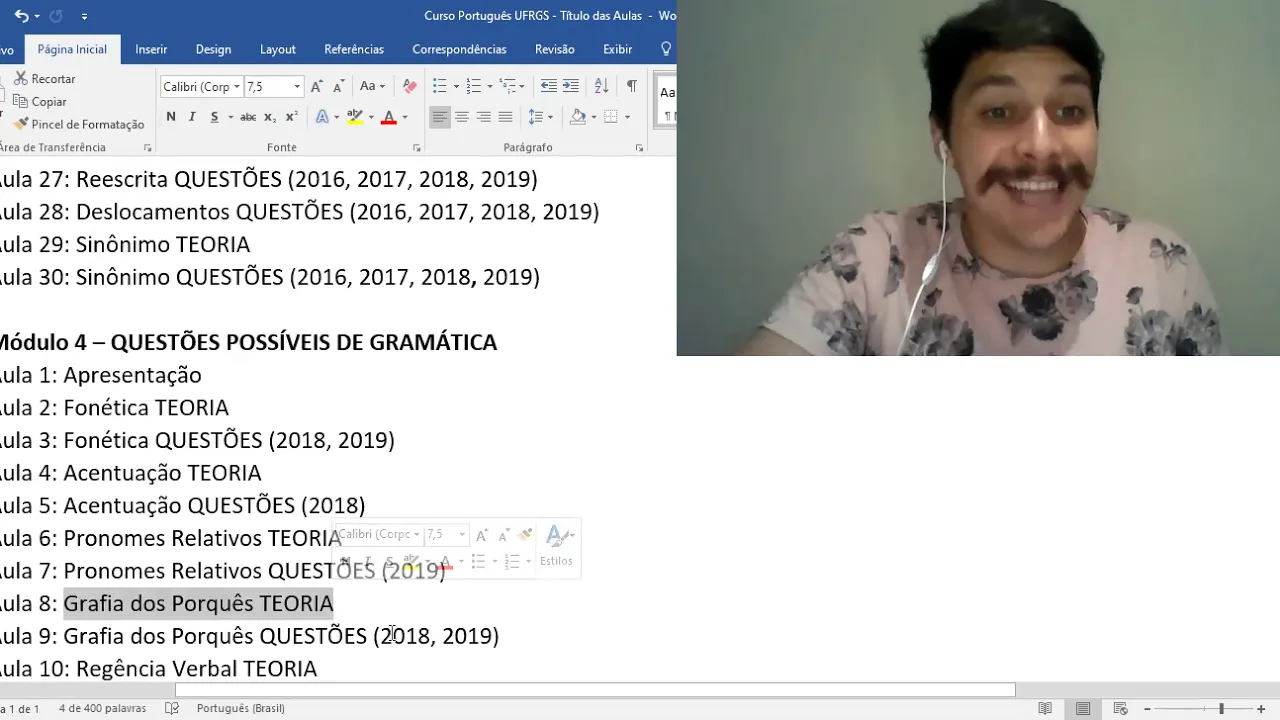Open the Parágrafo group dialog launcher

click(639, 148)
